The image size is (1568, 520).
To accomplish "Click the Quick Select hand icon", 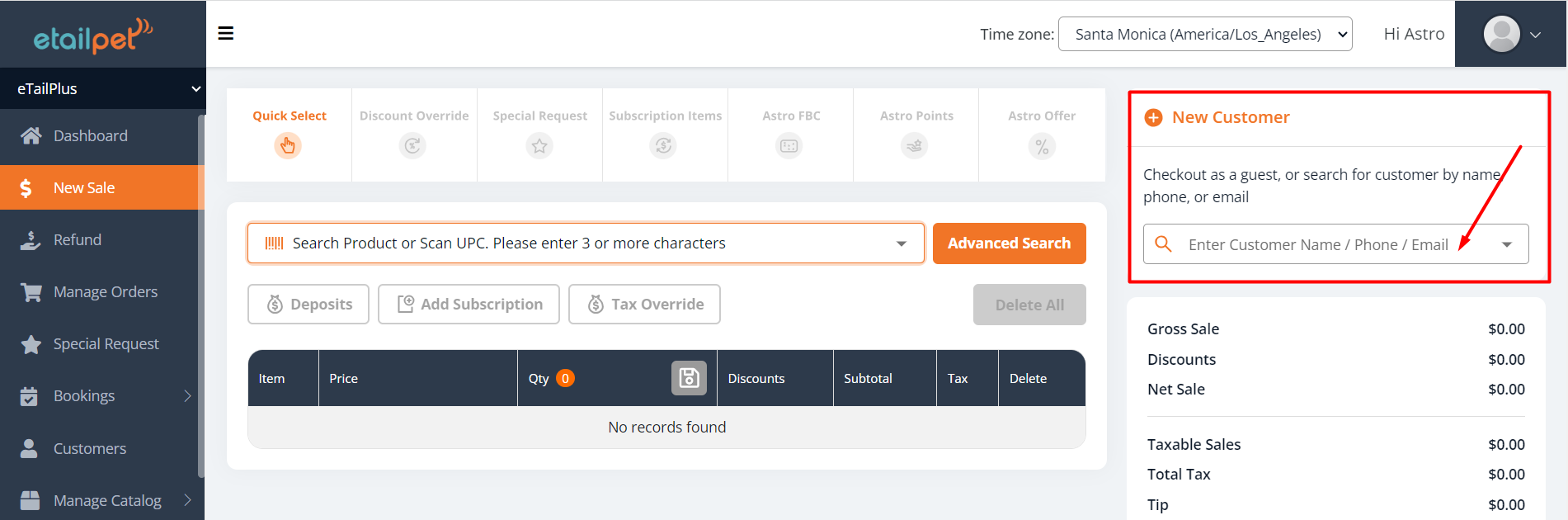I will 288,146.
